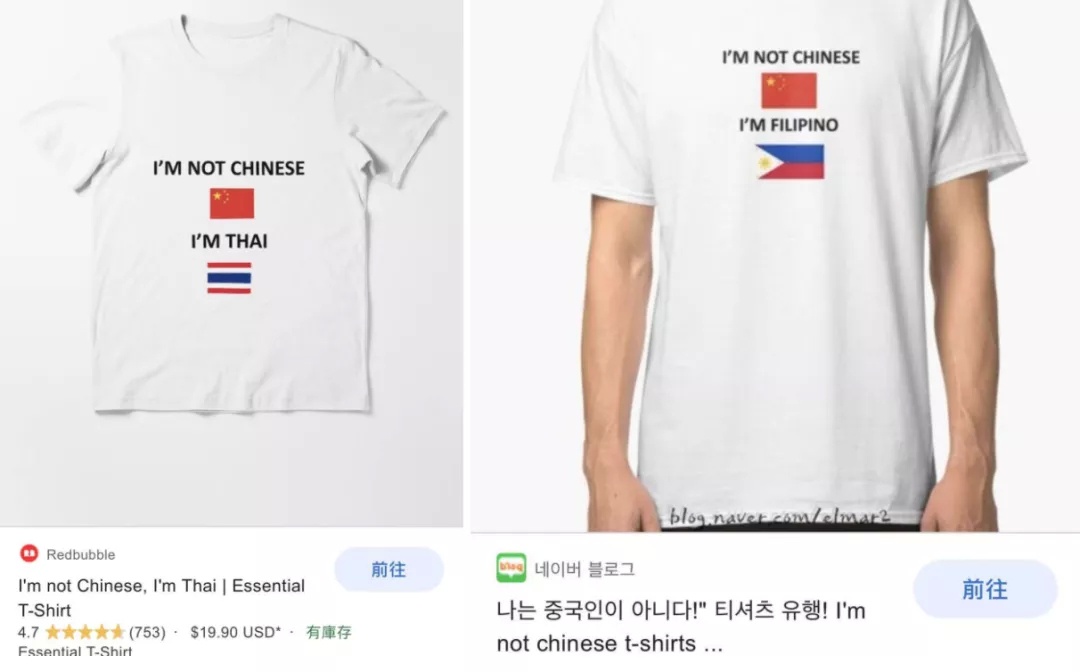Click the $19.90 USD price
The width and height of the screenshot is (1080, 672).
click(235, 632)
